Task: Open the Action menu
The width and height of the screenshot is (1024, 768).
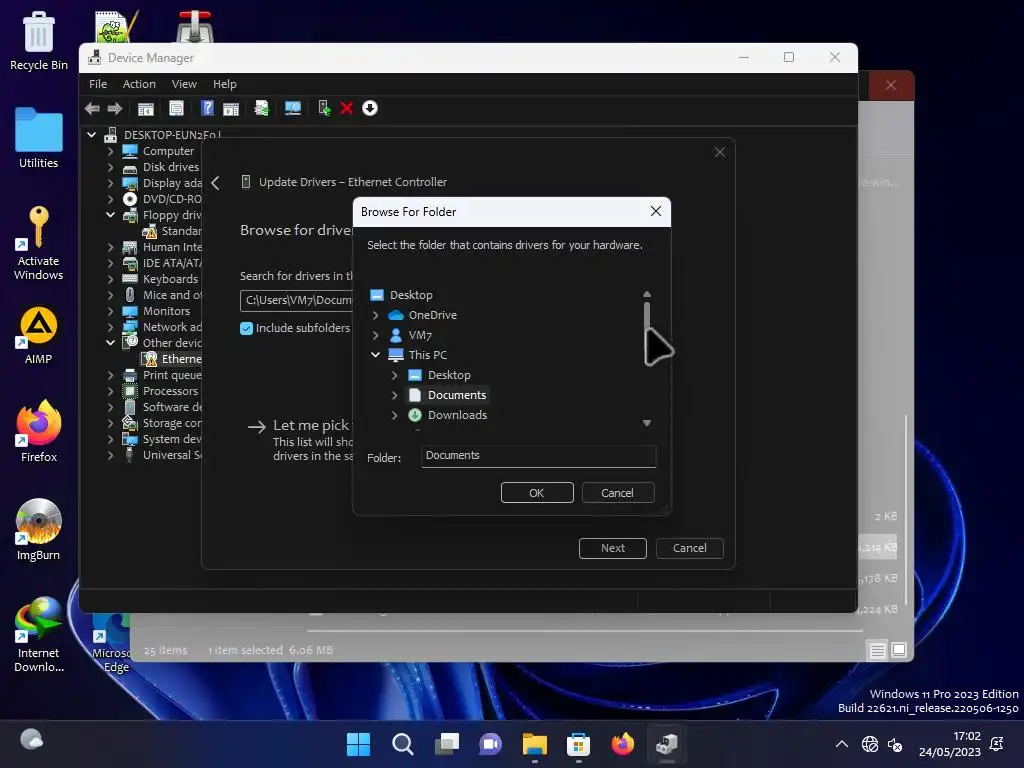Action: coord(139,84)
